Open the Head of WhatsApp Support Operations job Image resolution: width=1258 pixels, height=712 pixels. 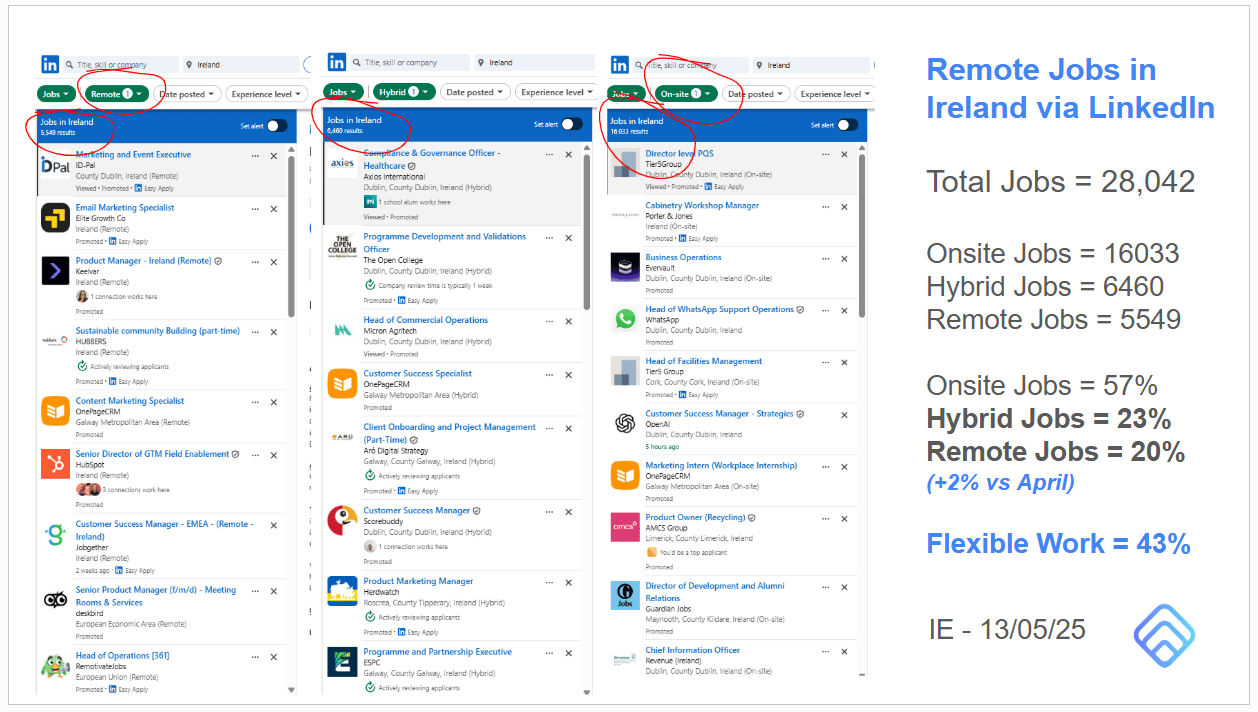[720, 309]
